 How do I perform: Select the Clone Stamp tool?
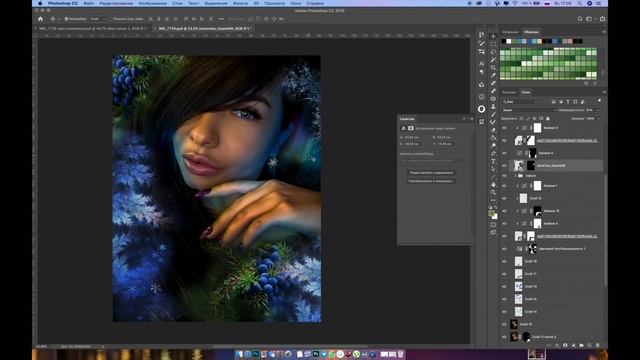click(x=493, y=107)
